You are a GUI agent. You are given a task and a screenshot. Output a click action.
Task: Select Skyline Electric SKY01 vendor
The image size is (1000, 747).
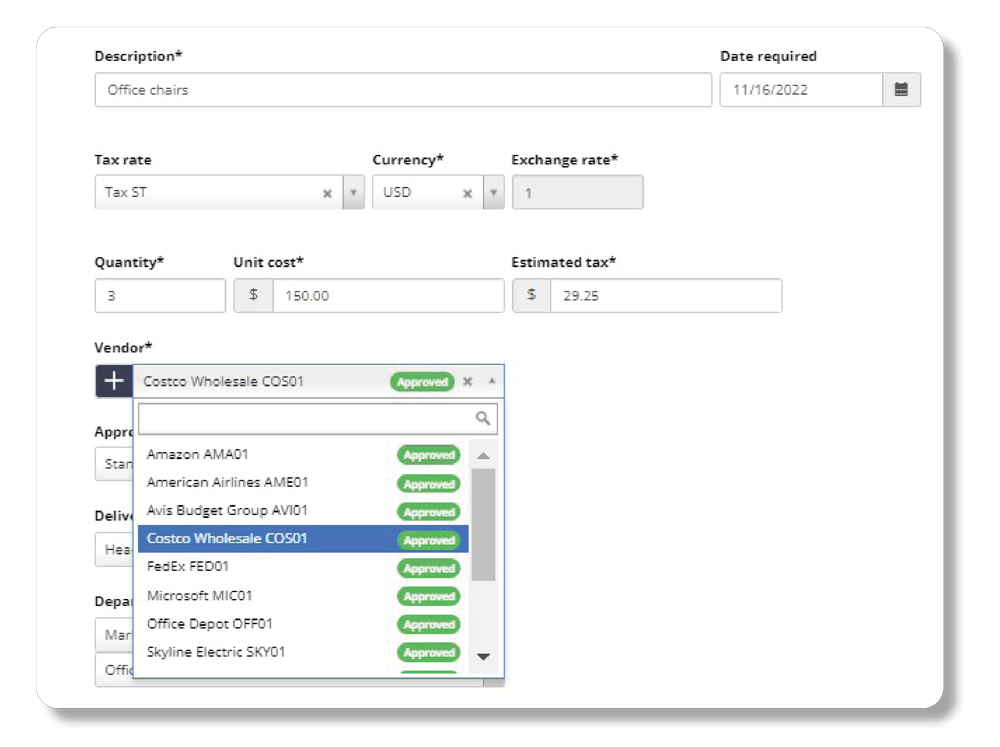[303, 652]
